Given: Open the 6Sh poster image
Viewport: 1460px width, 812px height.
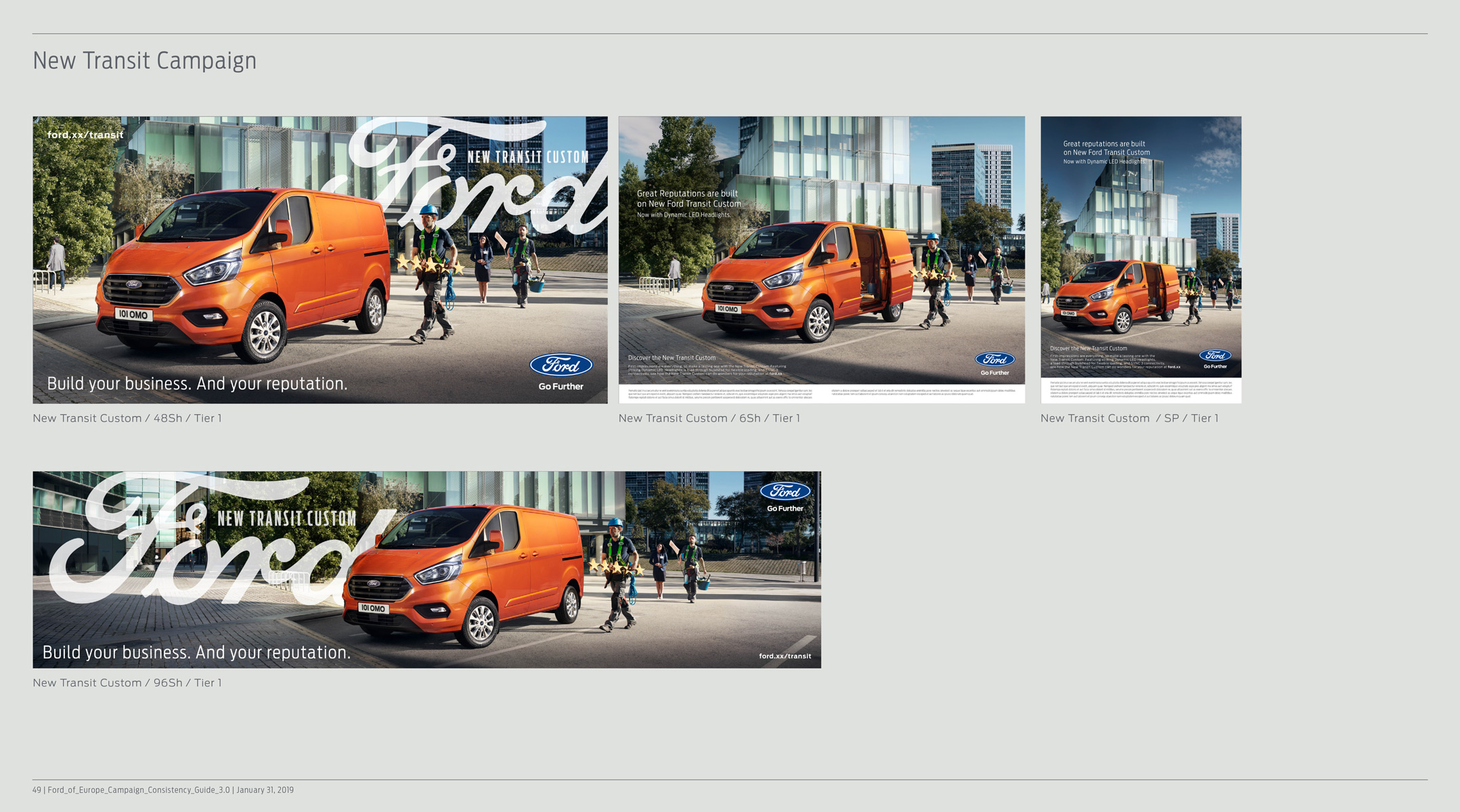Looking at the screenshot, I should point(822,260).
